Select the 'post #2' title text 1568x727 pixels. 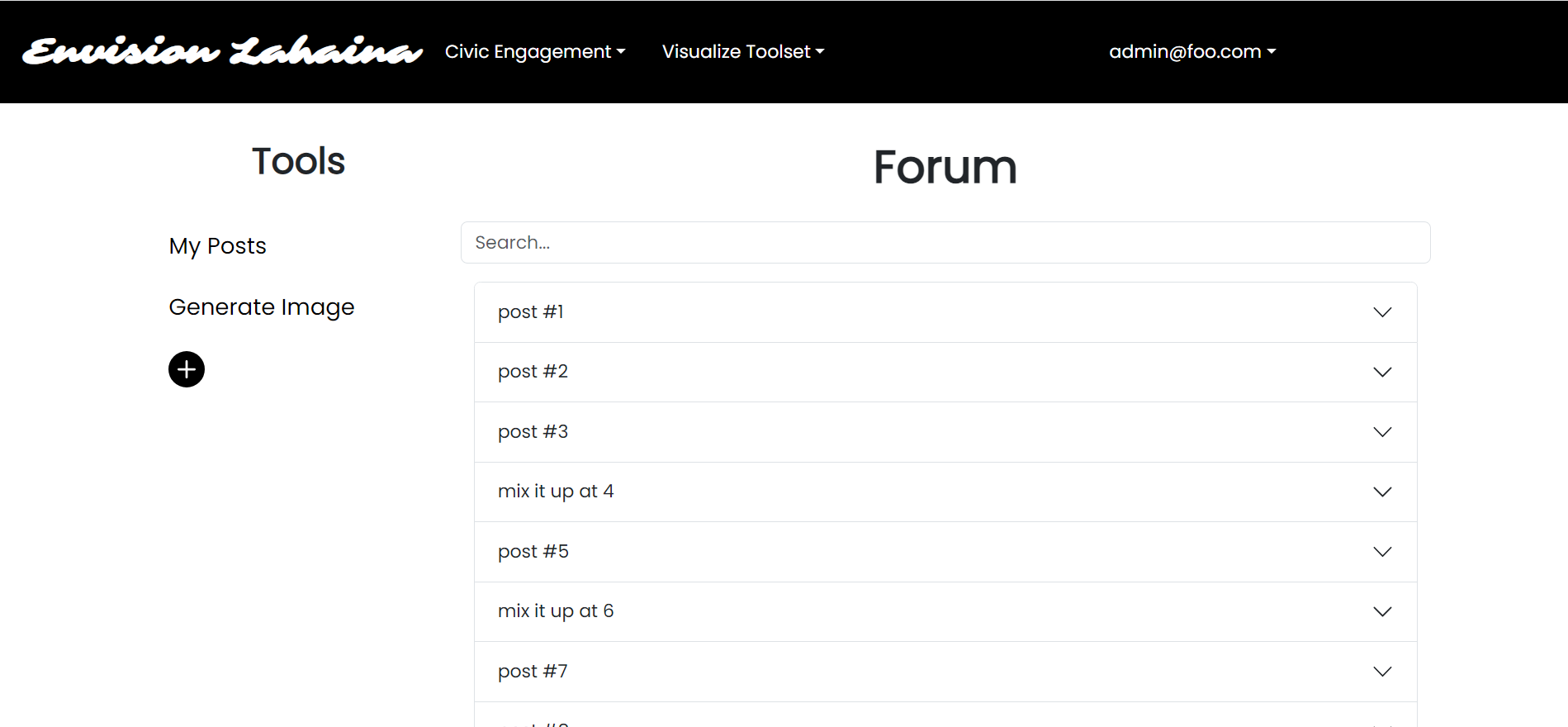[x=533, y=372]
